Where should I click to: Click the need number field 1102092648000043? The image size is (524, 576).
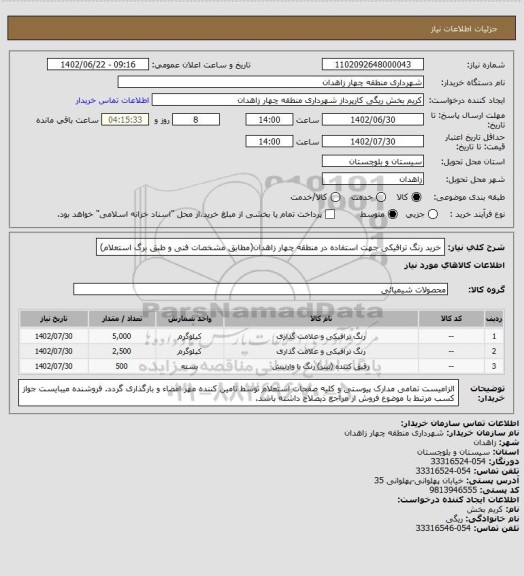[373, 64]
